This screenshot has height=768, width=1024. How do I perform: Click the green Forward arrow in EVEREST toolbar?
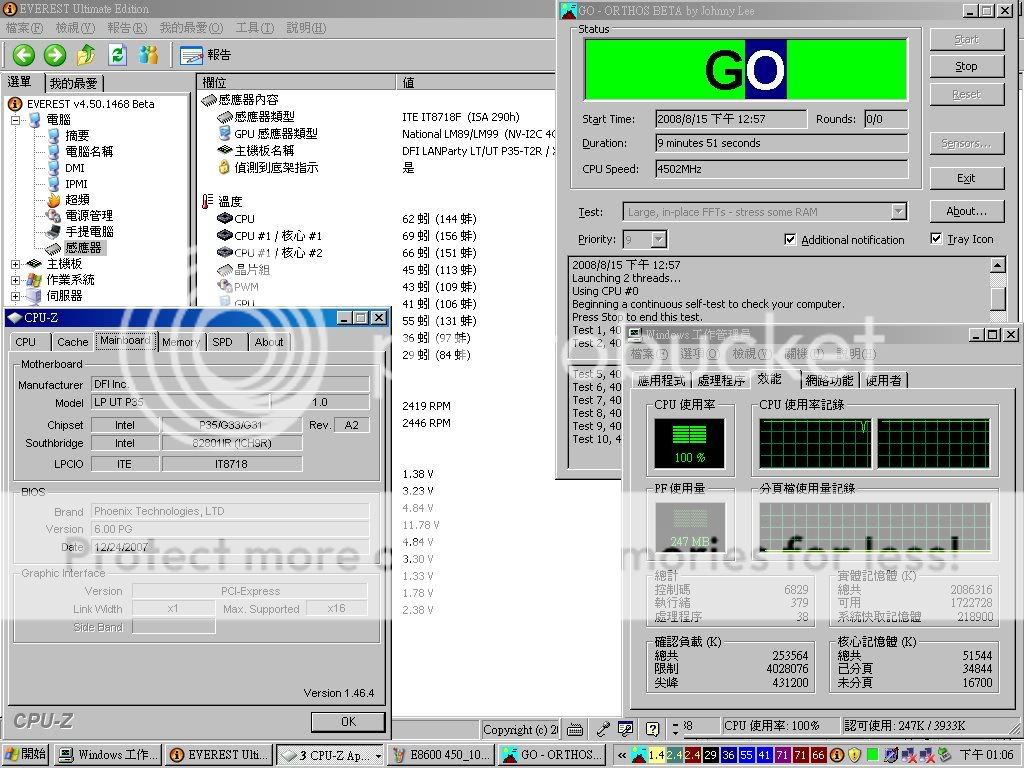coord(55,55)
